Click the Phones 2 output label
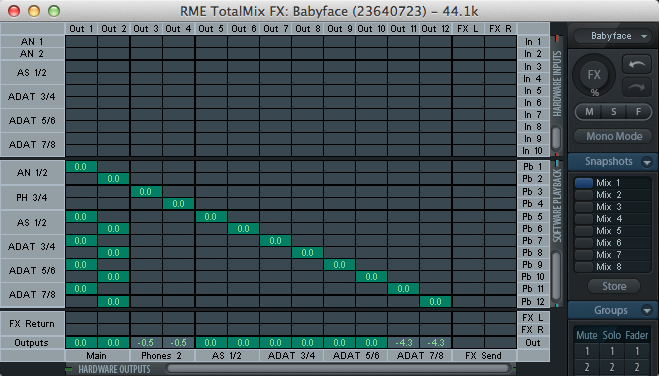Image resolution: width=659 pixels, height=376 pixels. click(x=162, y=356)
